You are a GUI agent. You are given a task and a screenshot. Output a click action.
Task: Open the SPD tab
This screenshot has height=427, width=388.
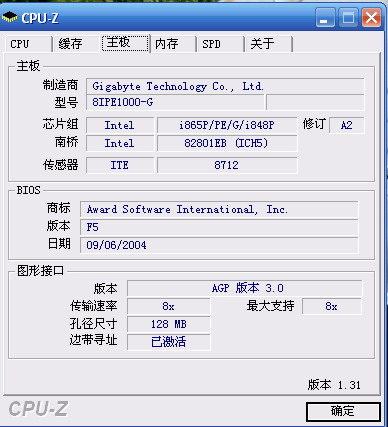coord(220,44)
